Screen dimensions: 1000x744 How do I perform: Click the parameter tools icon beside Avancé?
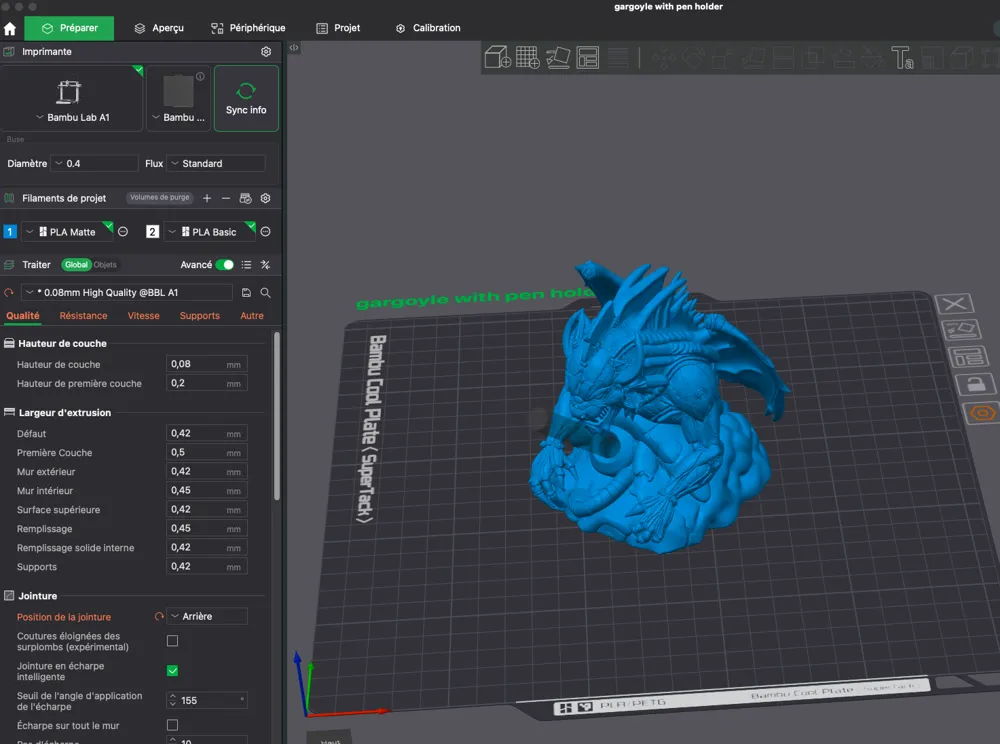pos(265,265)
